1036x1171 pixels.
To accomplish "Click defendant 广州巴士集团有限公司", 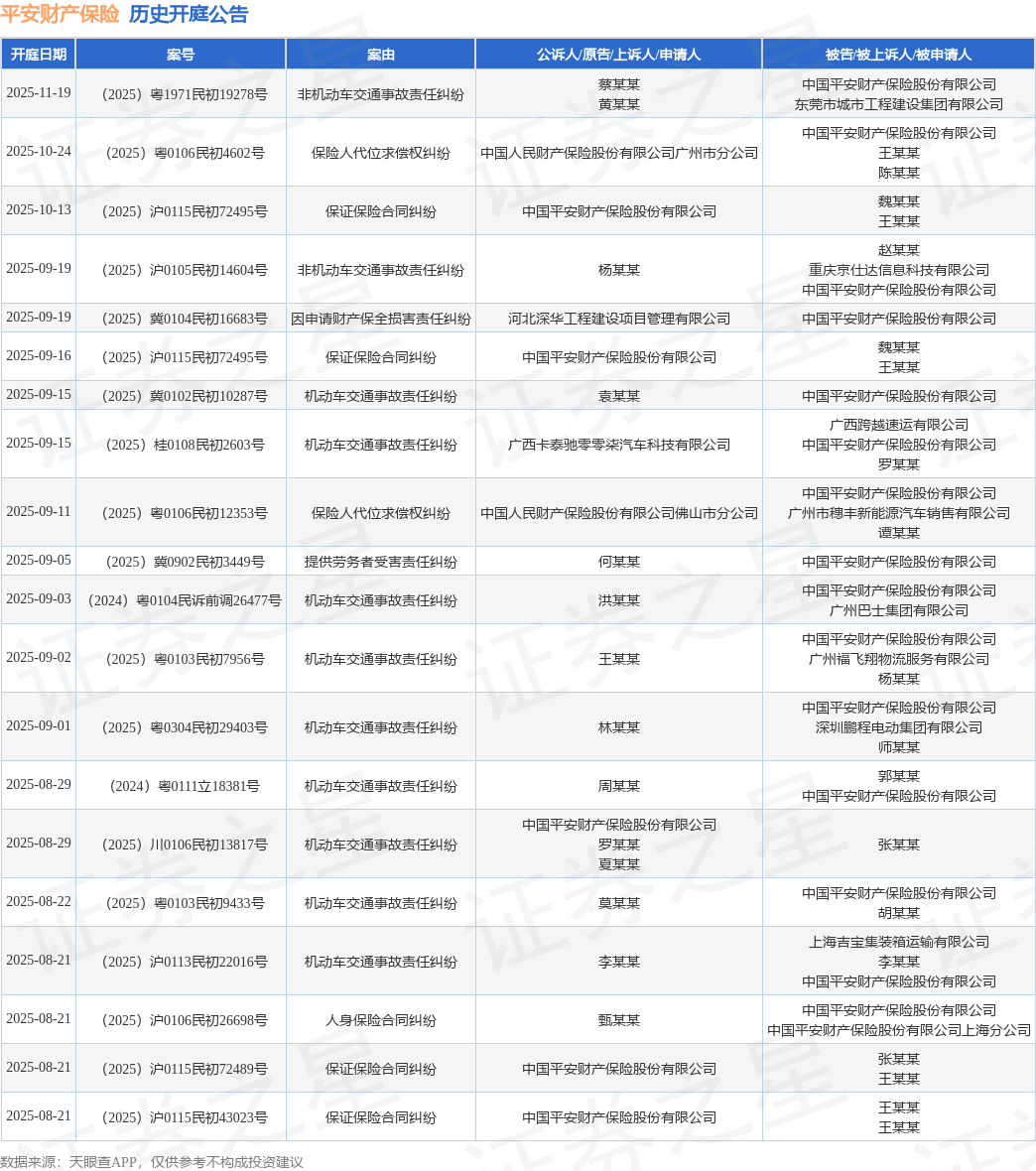I will 899,610.
